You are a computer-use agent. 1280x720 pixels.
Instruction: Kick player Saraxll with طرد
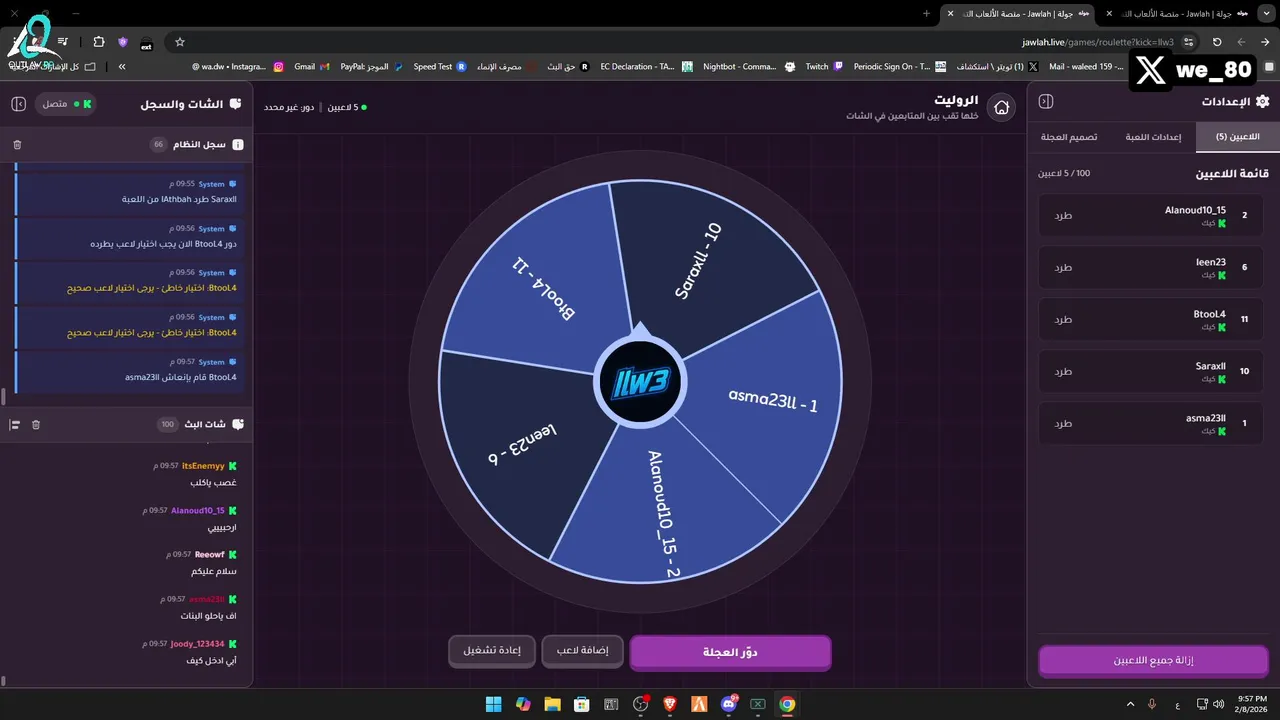pos(1063,371)
